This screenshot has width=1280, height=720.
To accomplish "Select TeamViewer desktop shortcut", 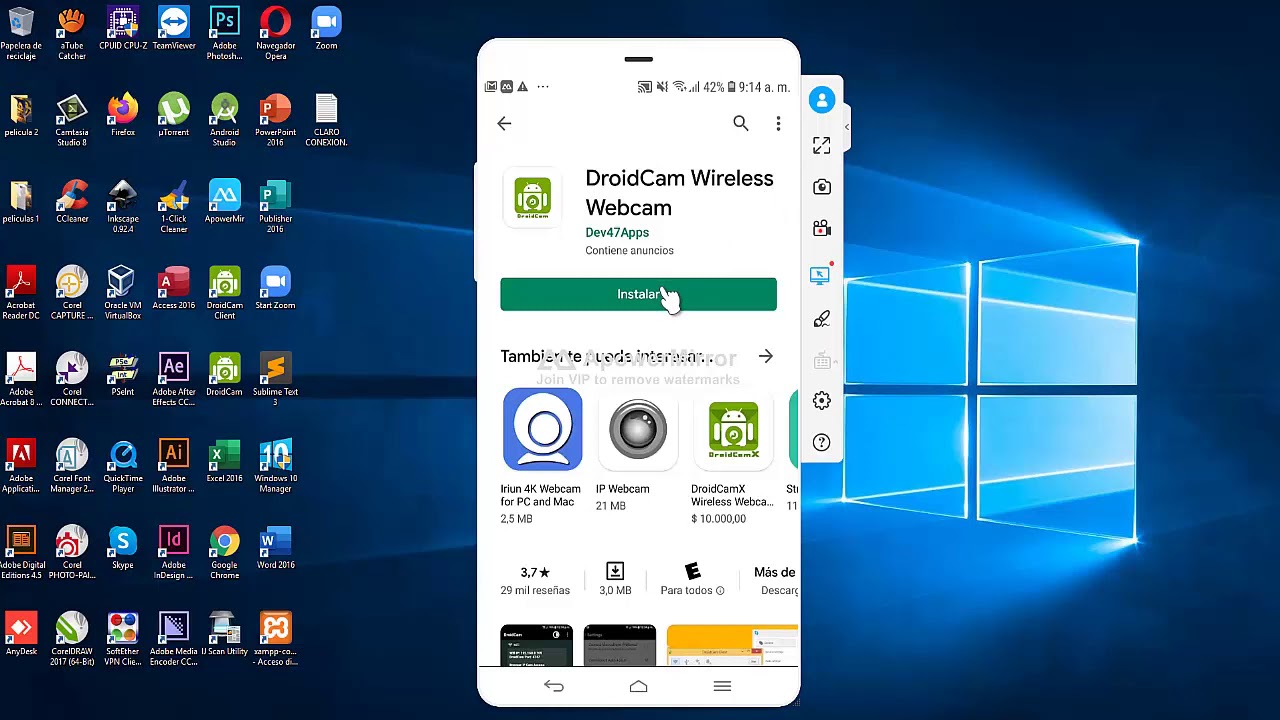I will tap(174, 29).
